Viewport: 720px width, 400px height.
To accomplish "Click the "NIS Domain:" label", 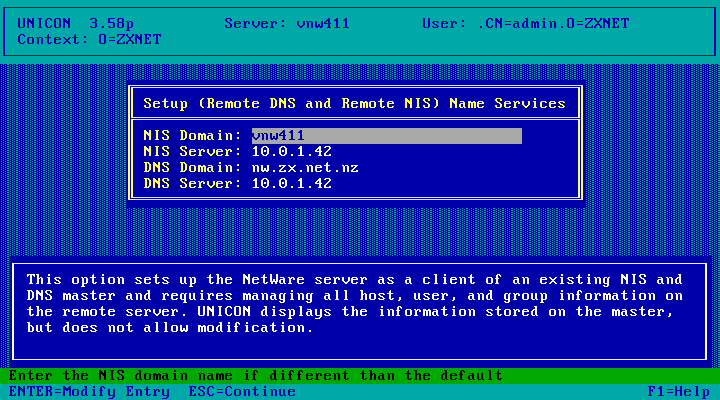I will tap(192, 136).
